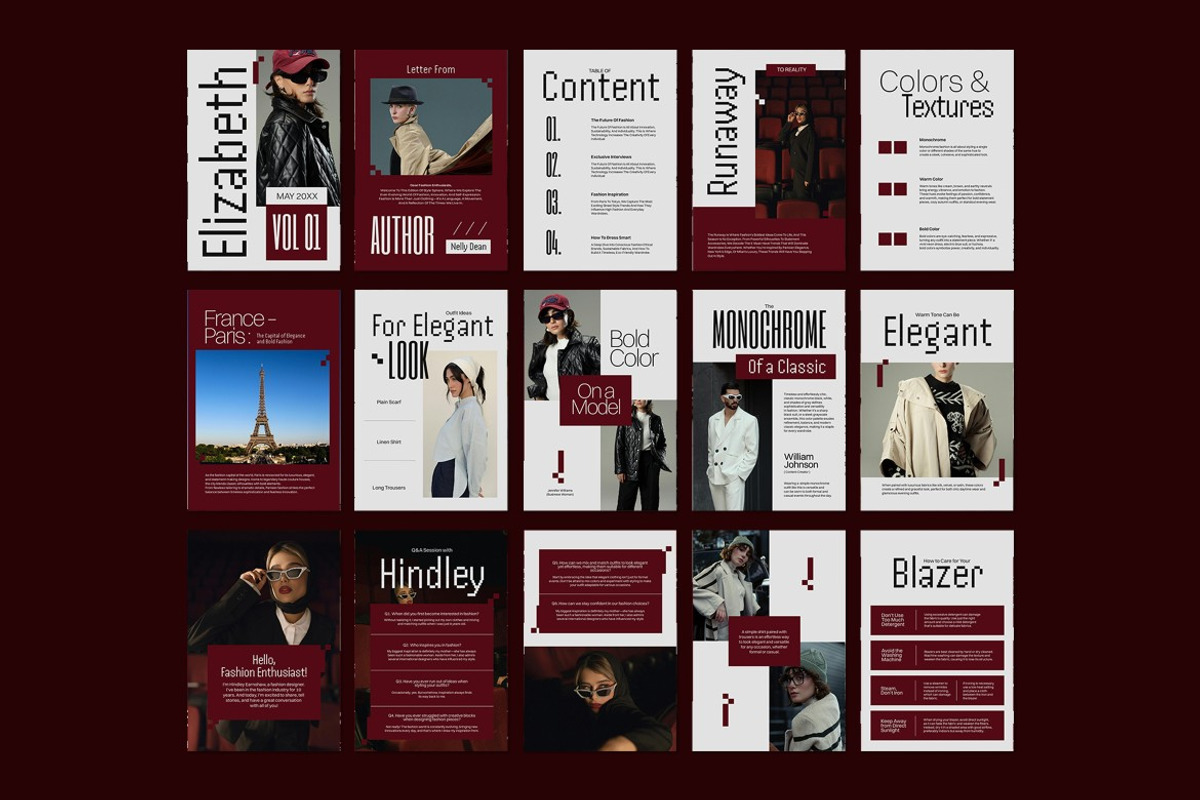Open entry 01 in Table of Content
The image size is (1200, 800).
coord(553,129)
